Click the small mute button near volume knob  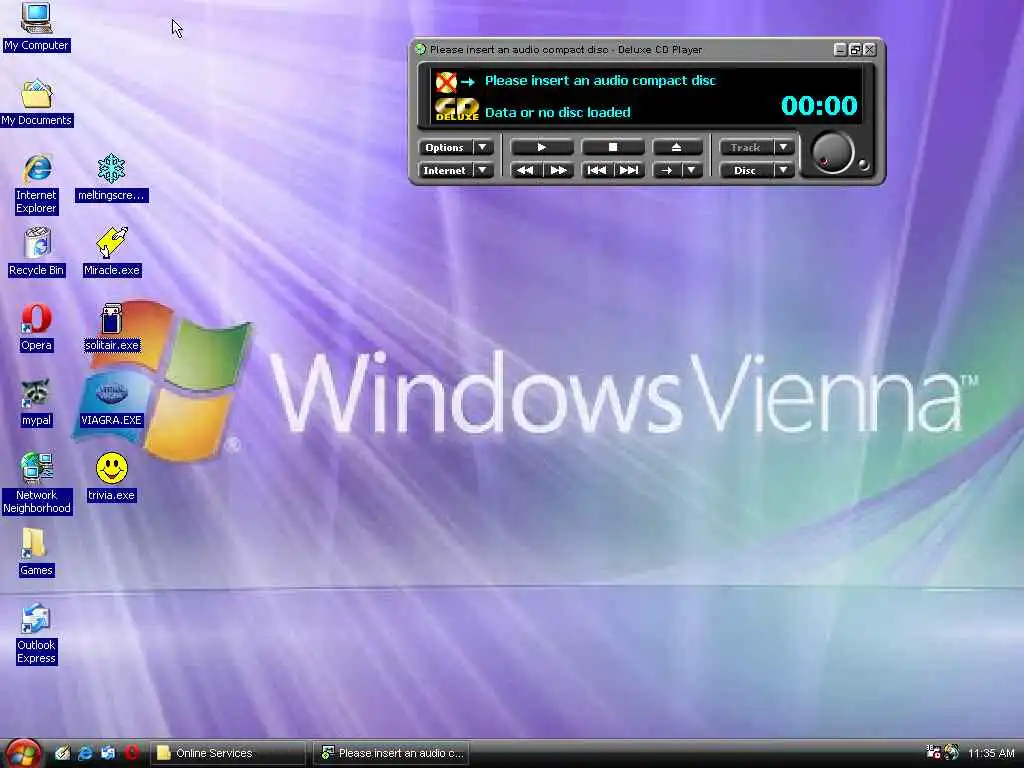pyautogui.click(x=863, y=165)
